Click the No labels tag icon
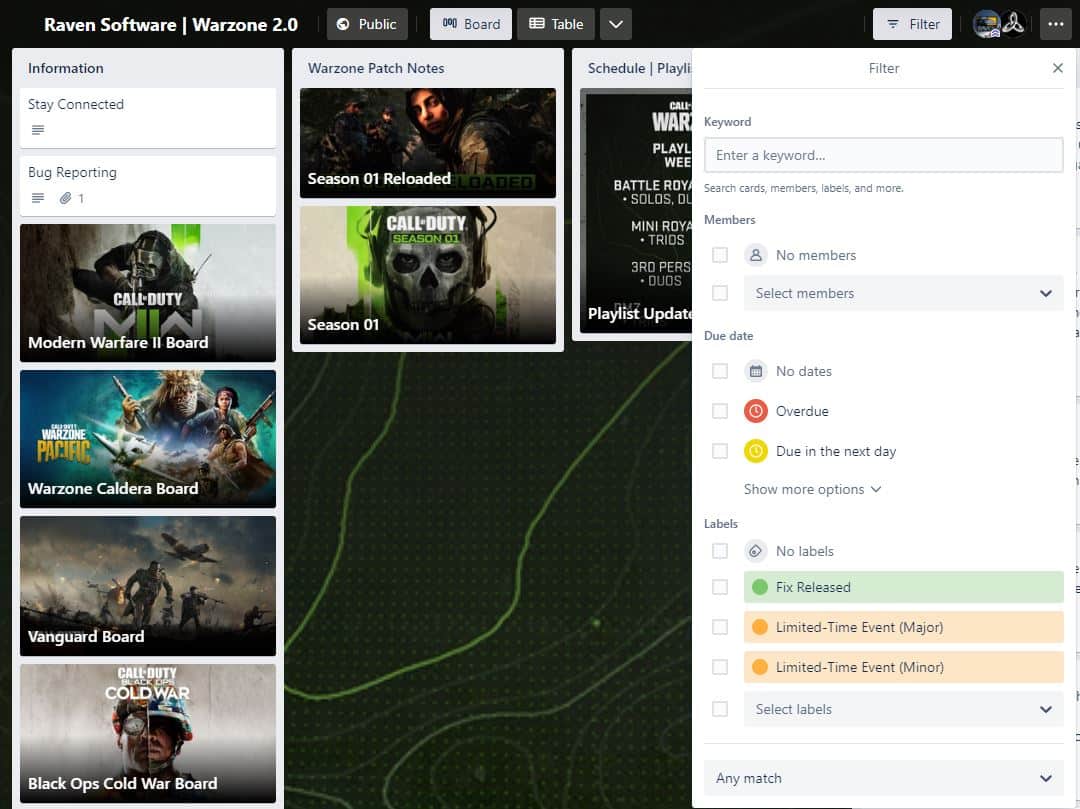Image resolution: width=1080 pixels, height=809 pixels. [x=756, y=551]
